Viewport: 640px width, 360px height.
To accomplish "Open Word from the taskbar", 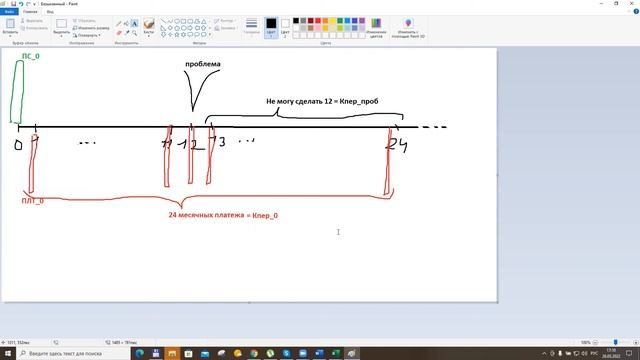I will pyautogui.click(x=319, y=353).
